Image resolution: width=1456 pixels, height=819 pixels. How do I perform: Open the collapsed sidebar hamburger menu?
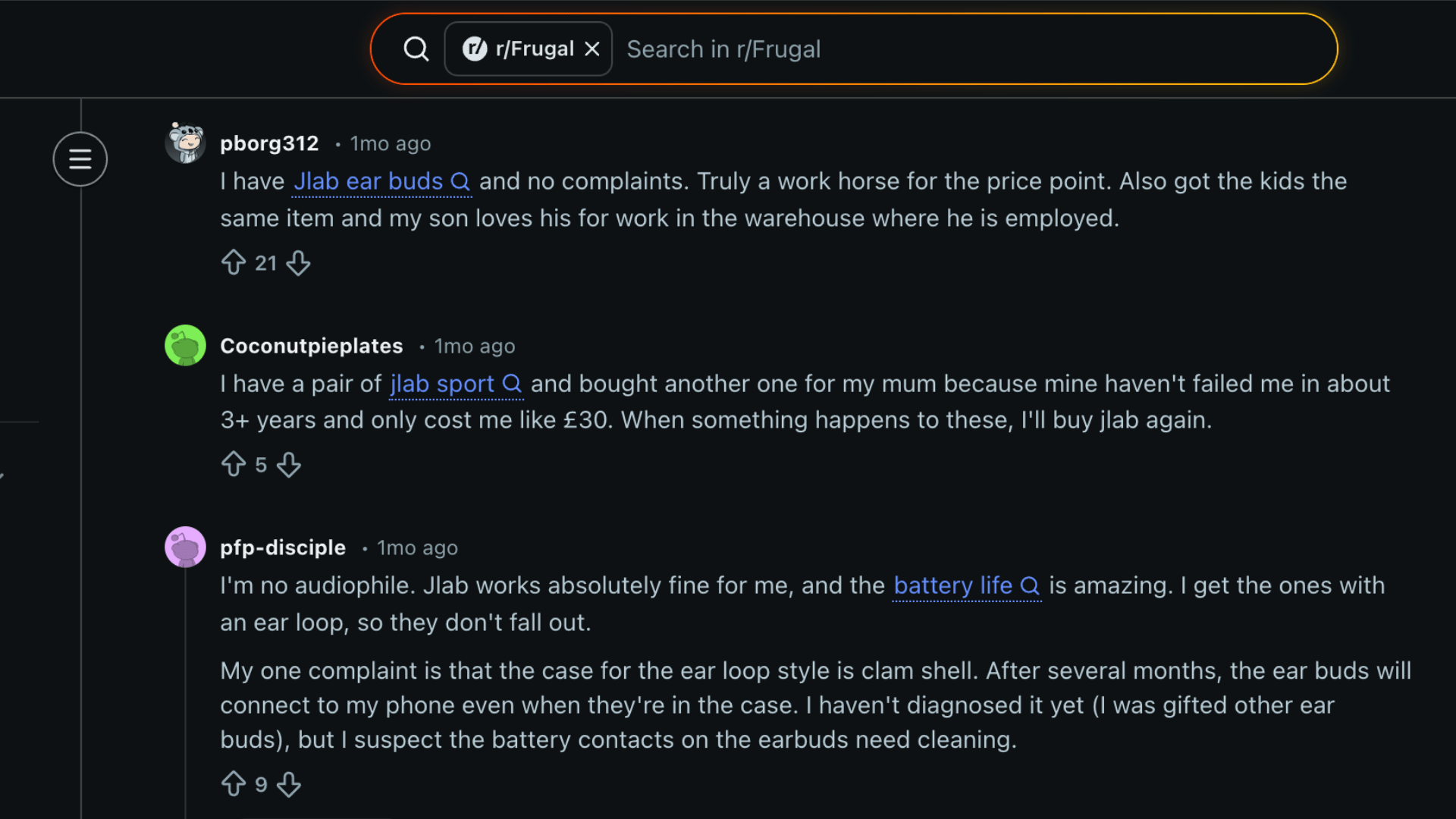80,158
